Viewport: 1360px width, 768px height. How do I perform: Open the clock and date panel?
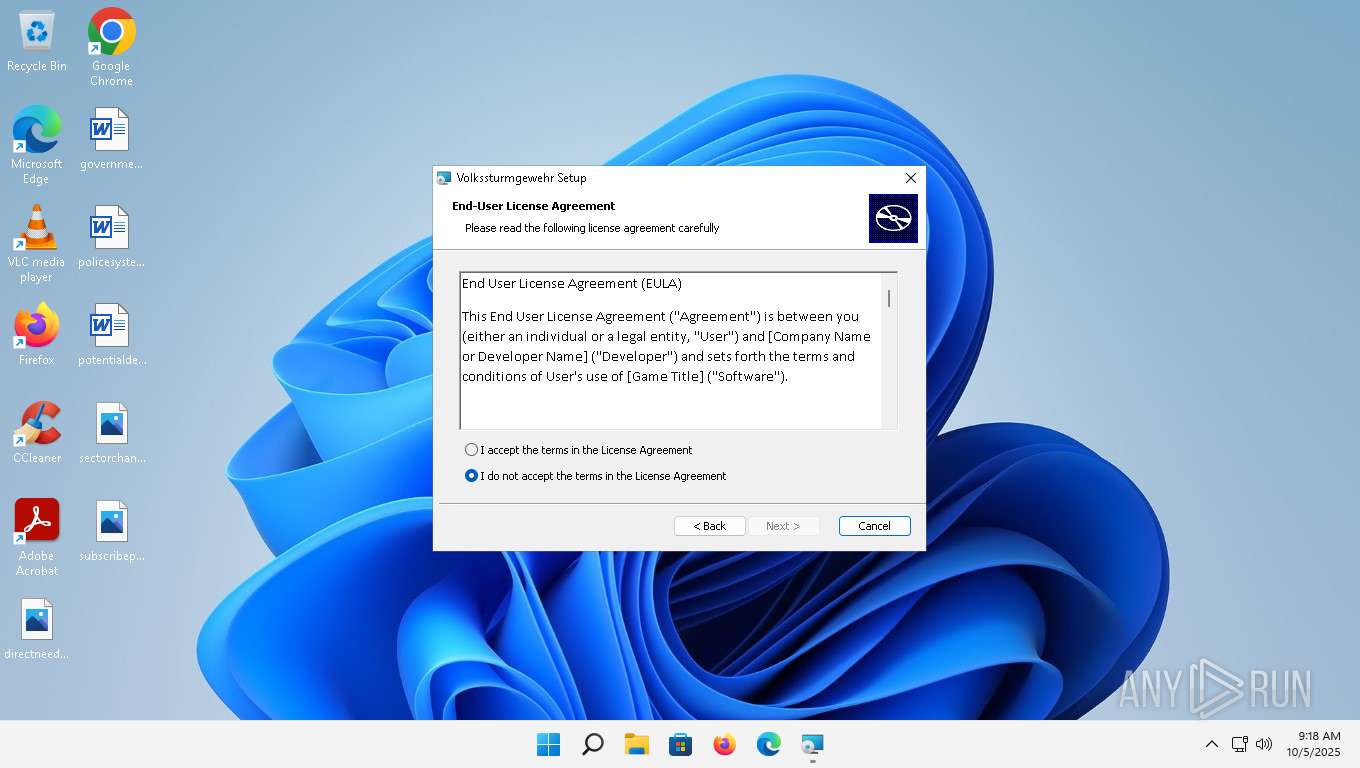[1313, 744]
